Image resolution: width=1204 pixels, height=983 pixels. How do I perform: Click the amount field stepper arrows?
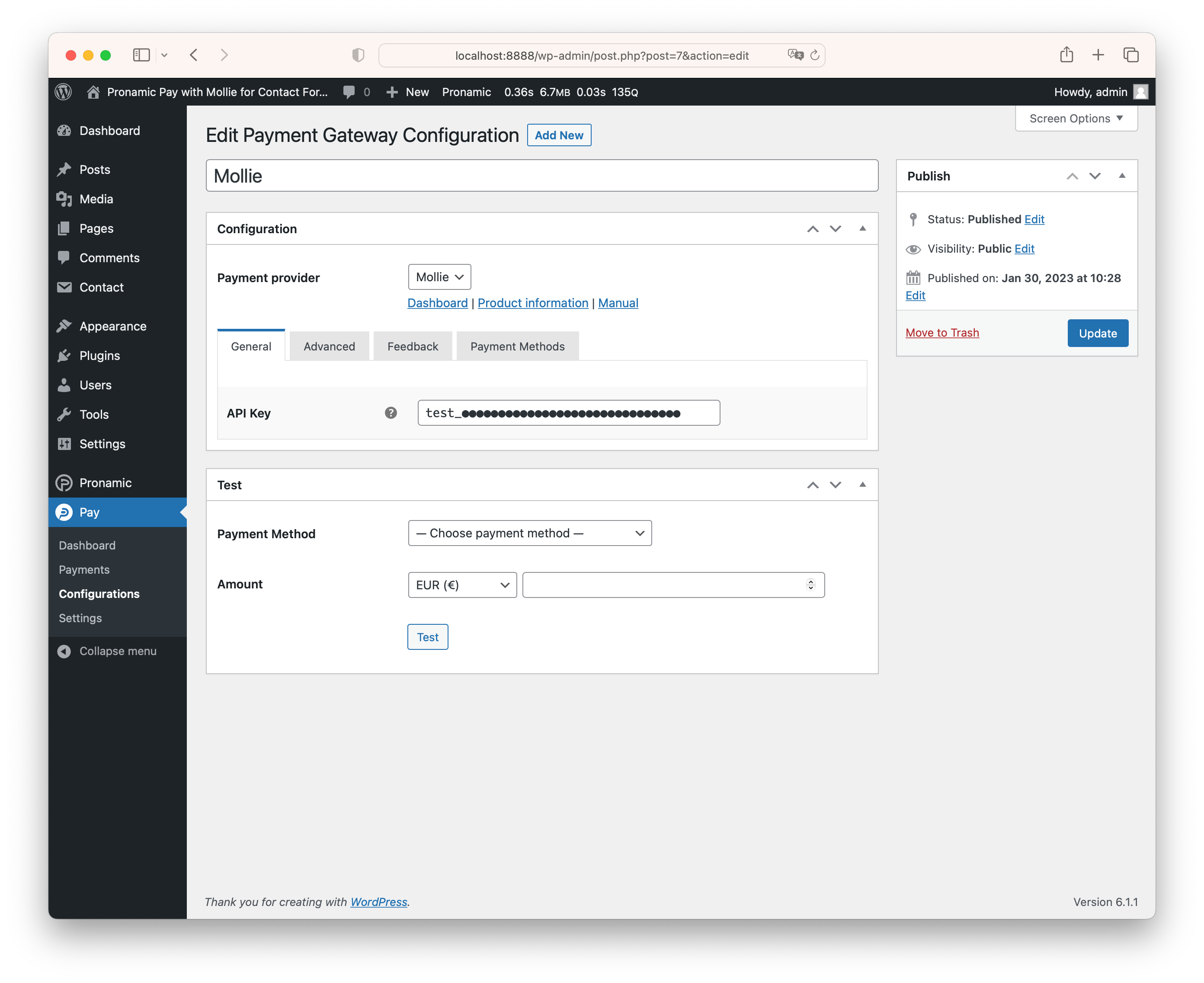click(x=810, y=585)
